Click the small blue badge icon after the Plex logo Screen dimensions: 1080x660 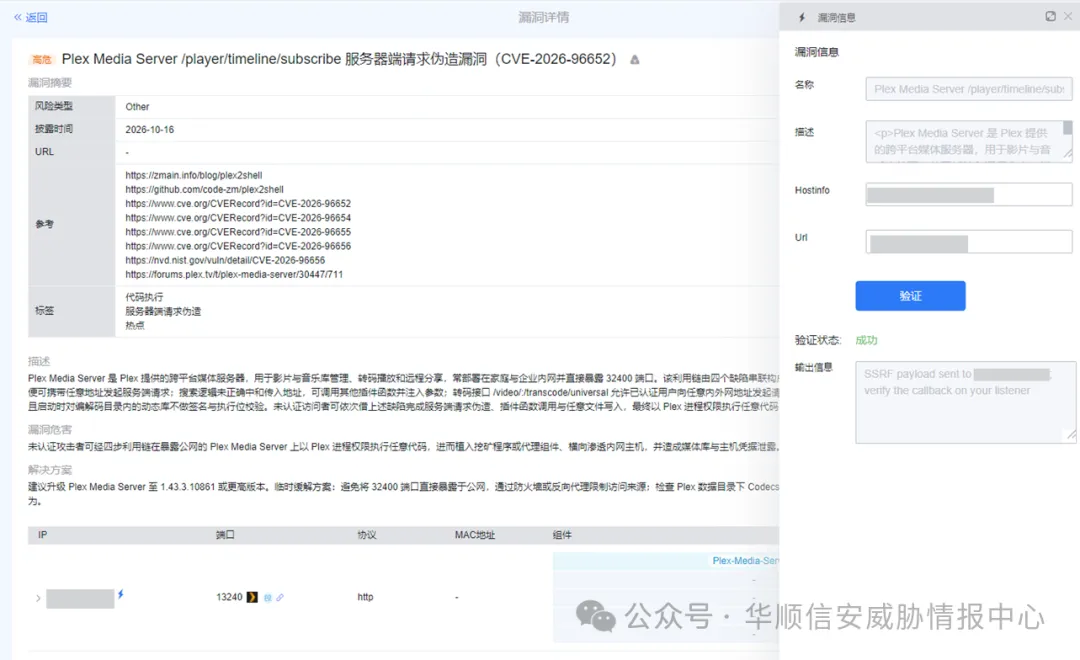coord(268,597)
